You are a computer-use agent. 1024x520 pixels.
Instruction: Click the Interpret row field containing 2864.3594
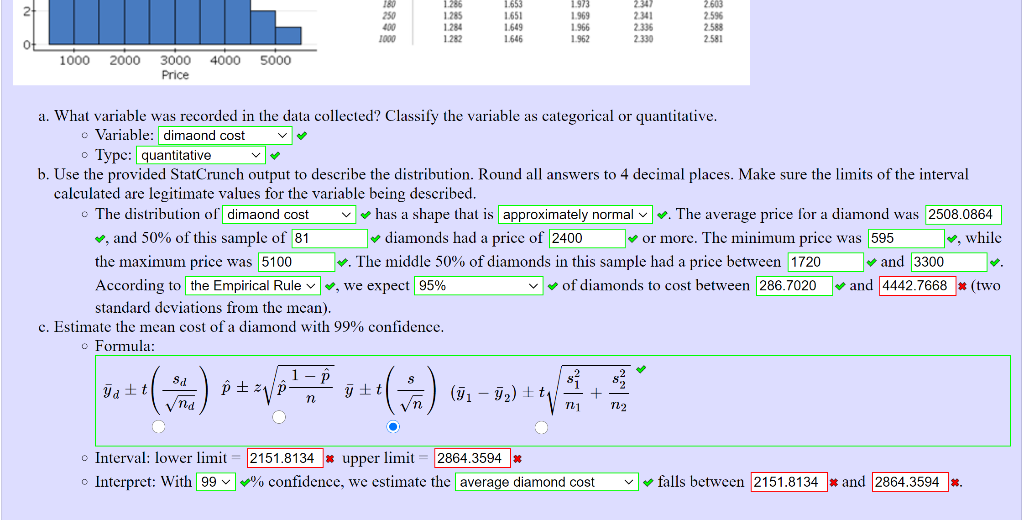coord(910,482)
